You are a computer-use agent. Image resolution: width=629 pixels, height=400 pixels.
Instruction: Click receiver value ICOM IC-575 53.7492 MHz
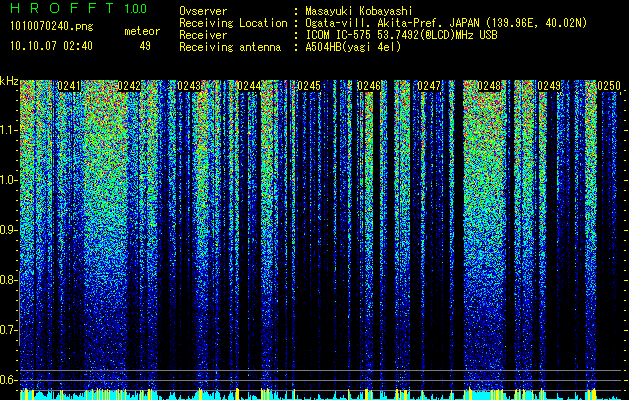click(x=401, y=35)
